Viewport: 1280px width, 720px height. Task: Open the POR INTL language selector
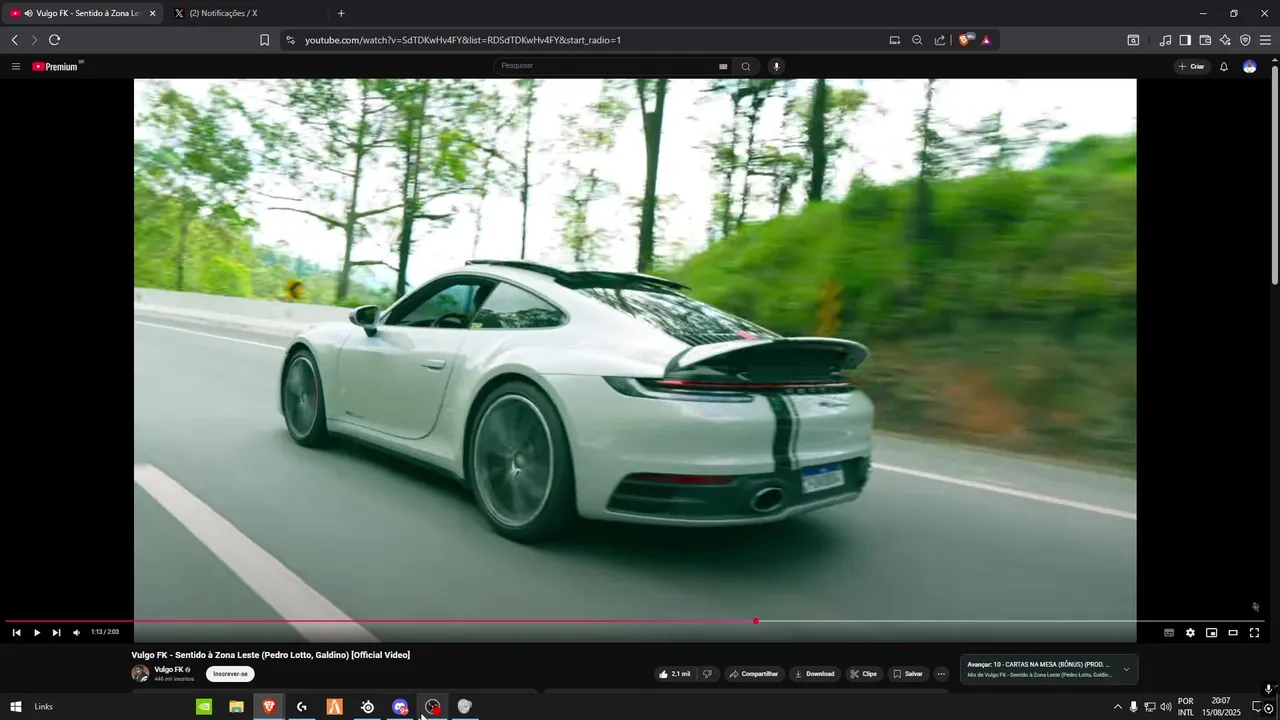(x=1186, y=707)
